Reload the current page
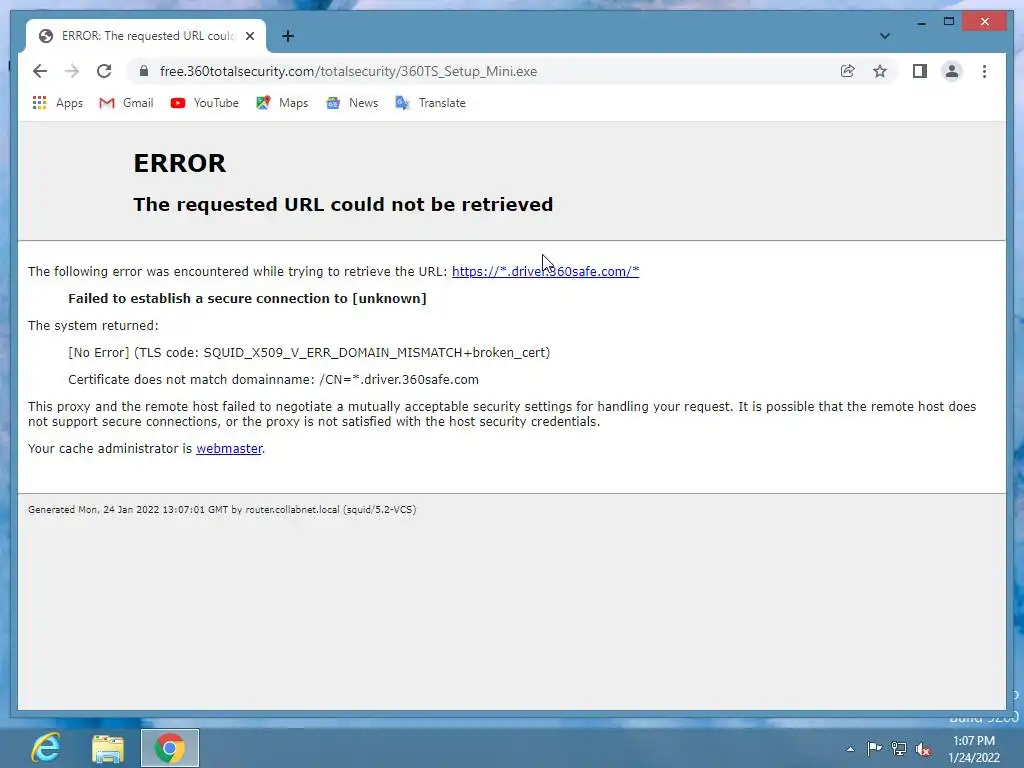 point(104,71)
